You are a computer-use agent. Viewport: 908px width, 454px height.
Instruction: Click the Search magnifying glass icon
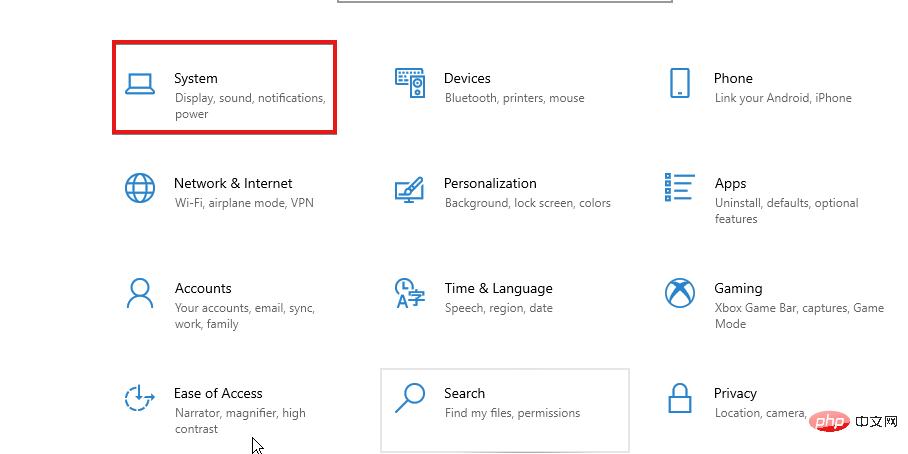coord(410,398)
